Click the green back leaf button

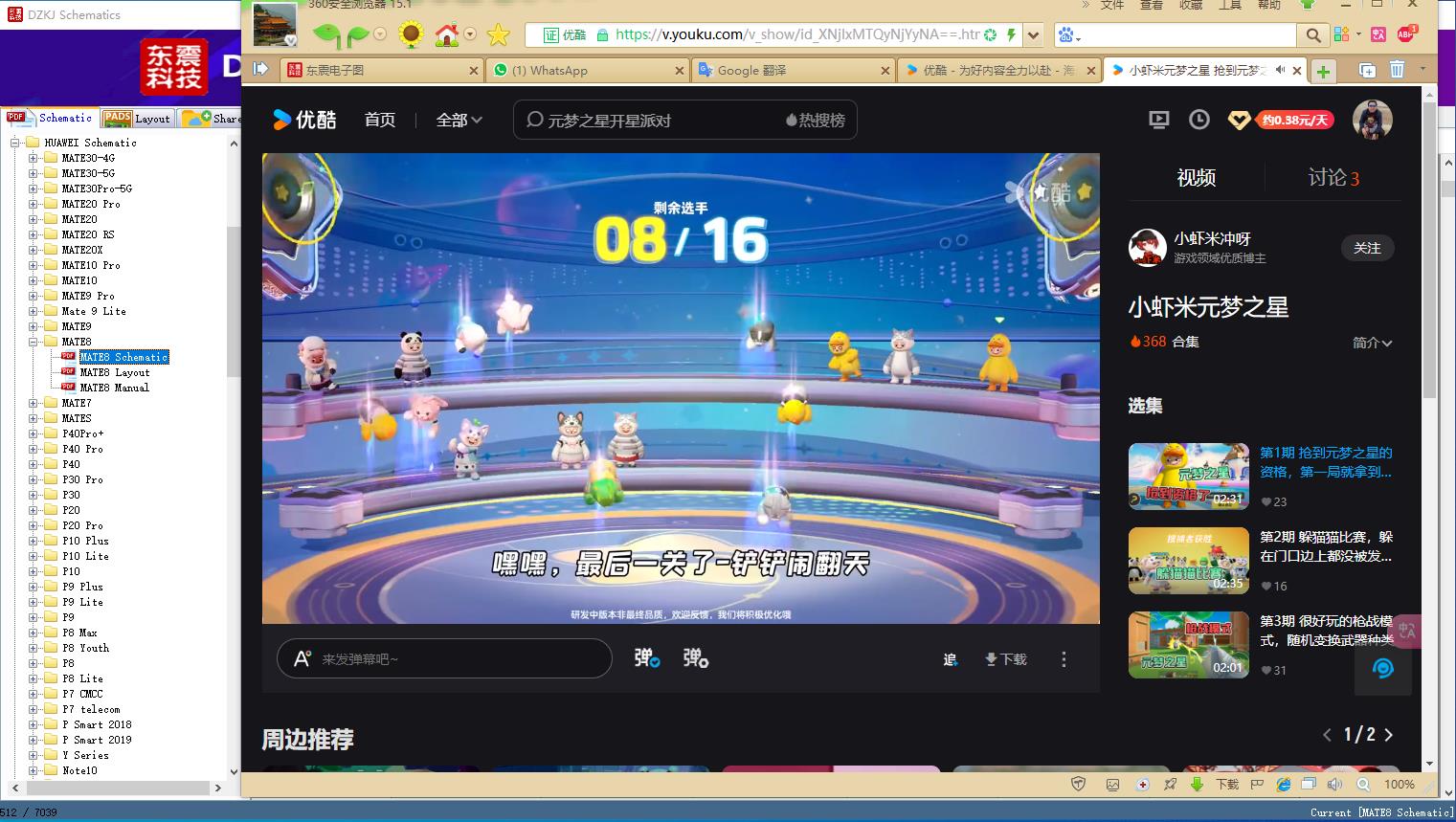tap(325, 36)
